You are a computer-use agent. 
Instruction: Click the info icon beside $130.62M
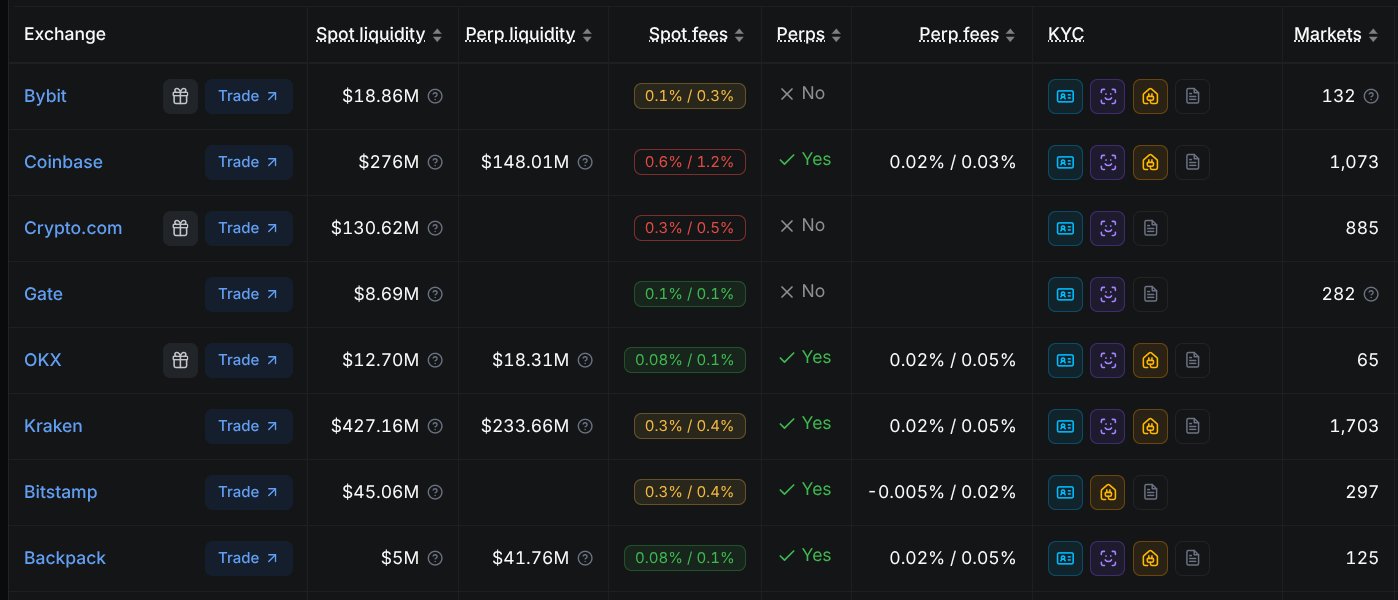click(435, 228)
